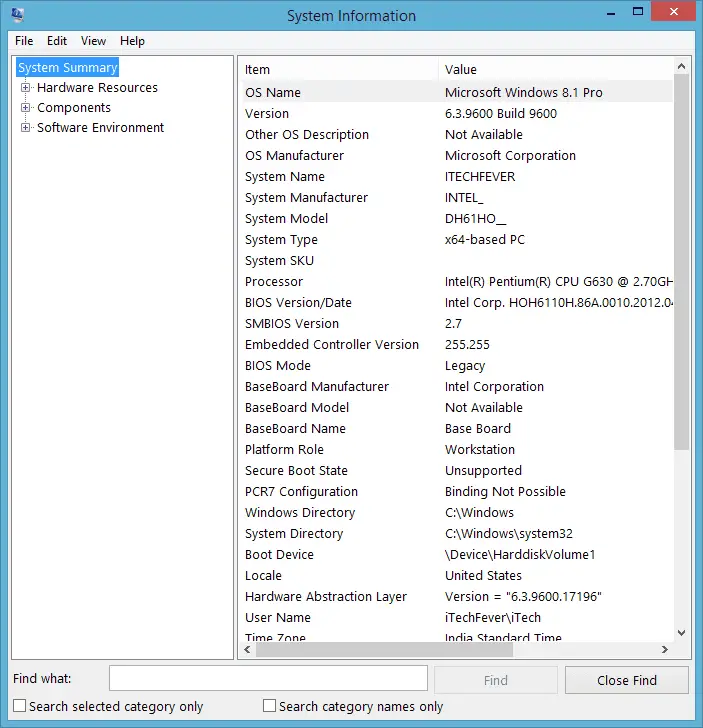This screenshot has height=728, width=703.
Task: Select the Locale row label
Action: click(x=263, y=575)
